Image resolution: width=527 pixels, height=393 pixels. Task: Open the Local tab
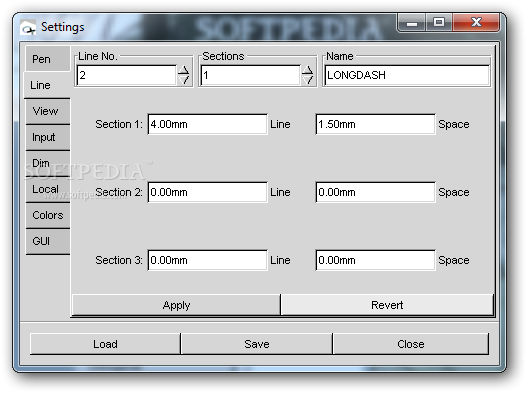[48, 189]
